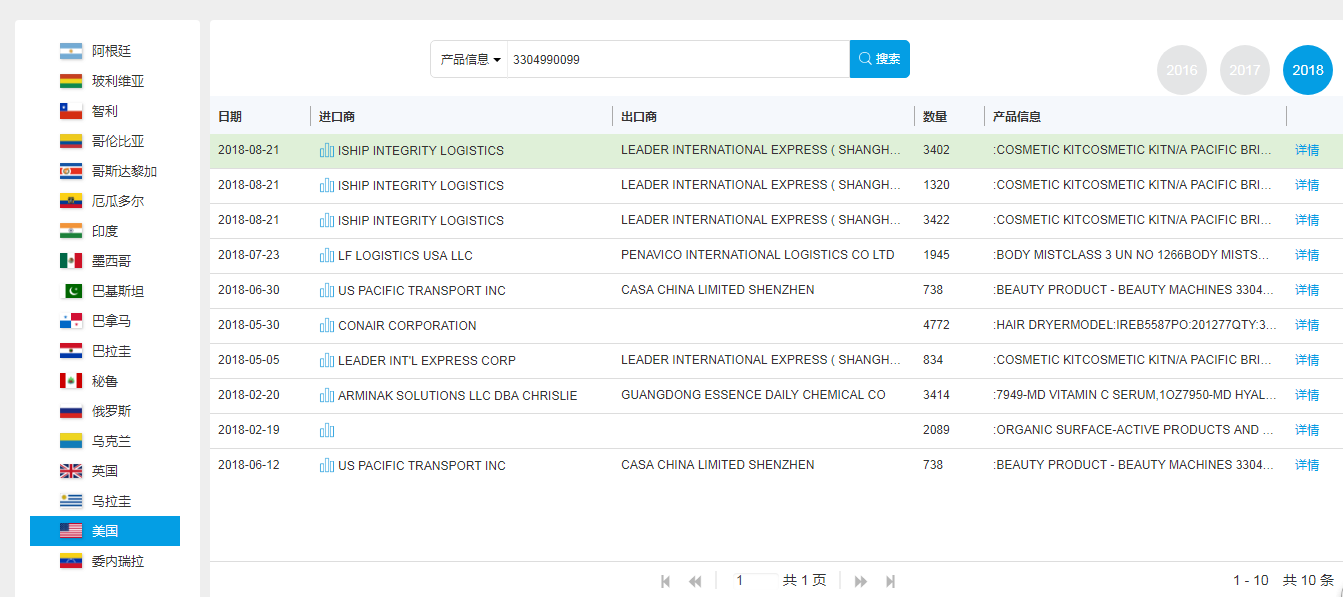
Task: Click the Colombia flag icon
Action: click(x=71, y=141)
